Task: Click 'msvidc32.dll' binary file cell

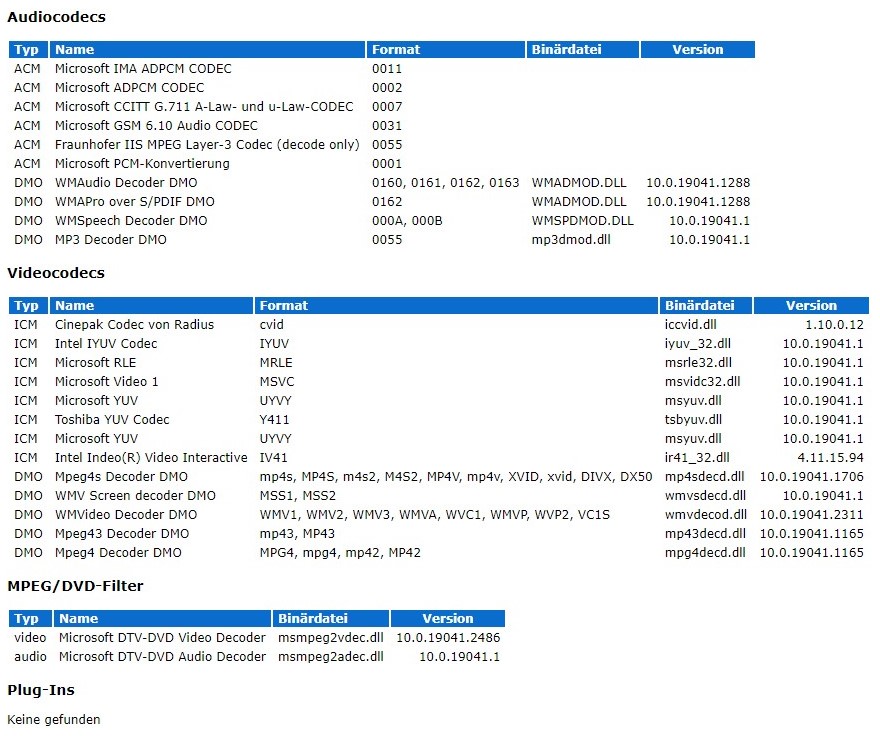Action: pos(702,382)
